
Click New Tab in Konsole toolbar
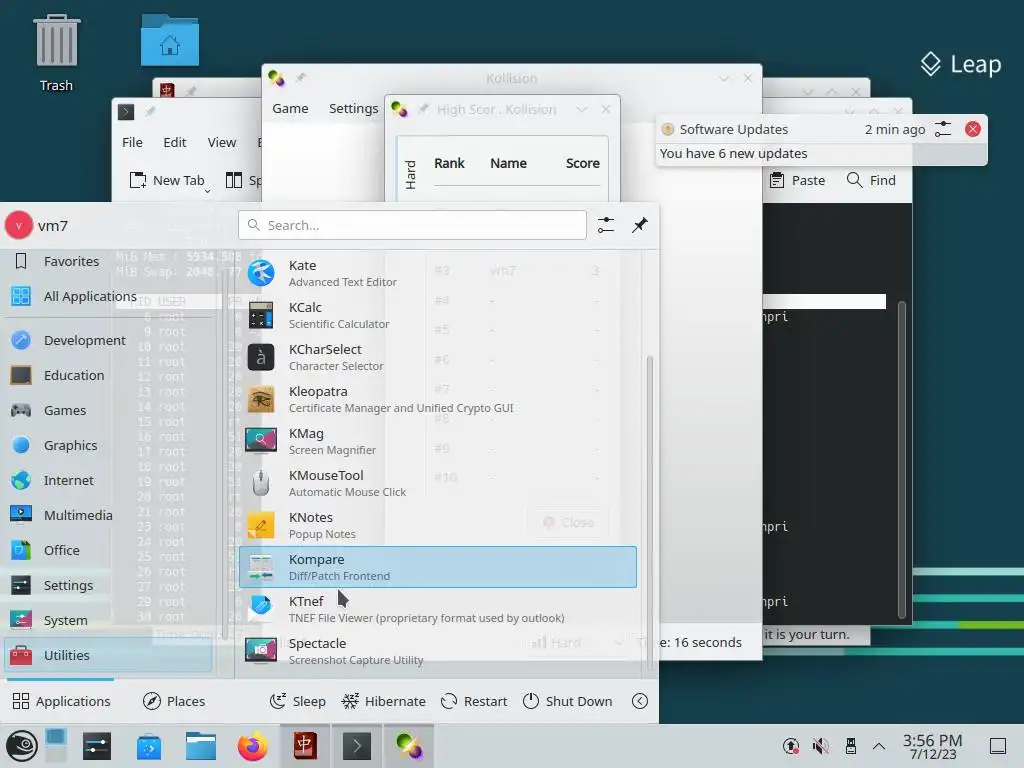pos(170,180)
